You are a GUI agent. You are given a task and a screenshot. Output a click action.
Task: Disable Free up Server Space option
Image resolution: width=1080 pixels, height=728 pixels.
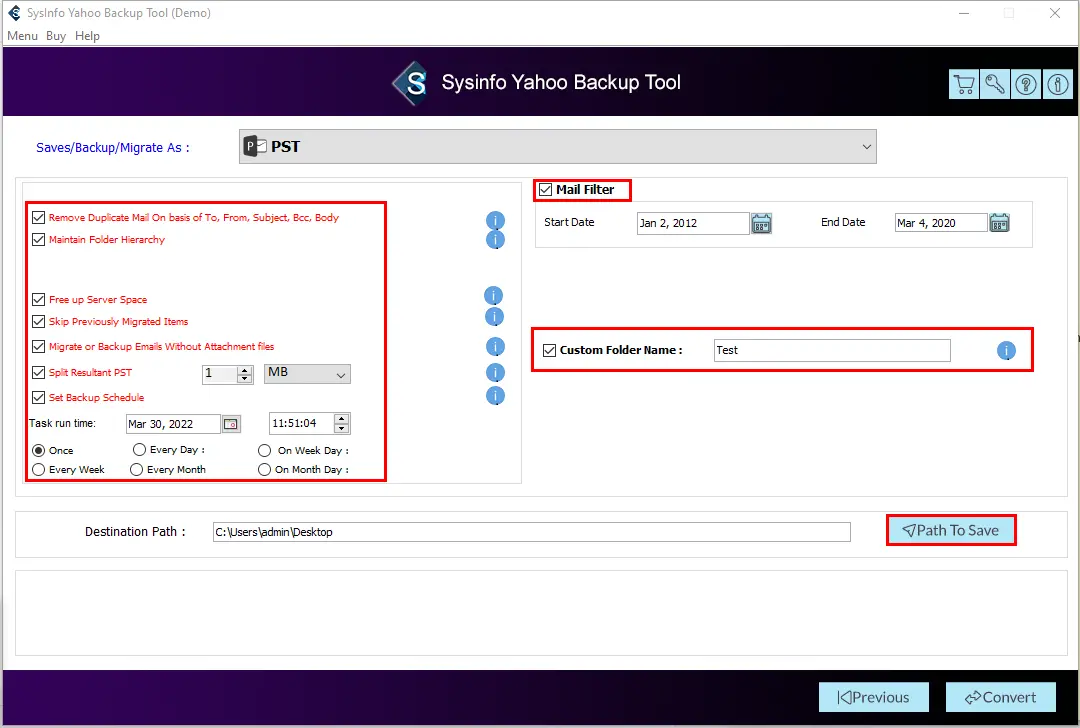(39, 300)
